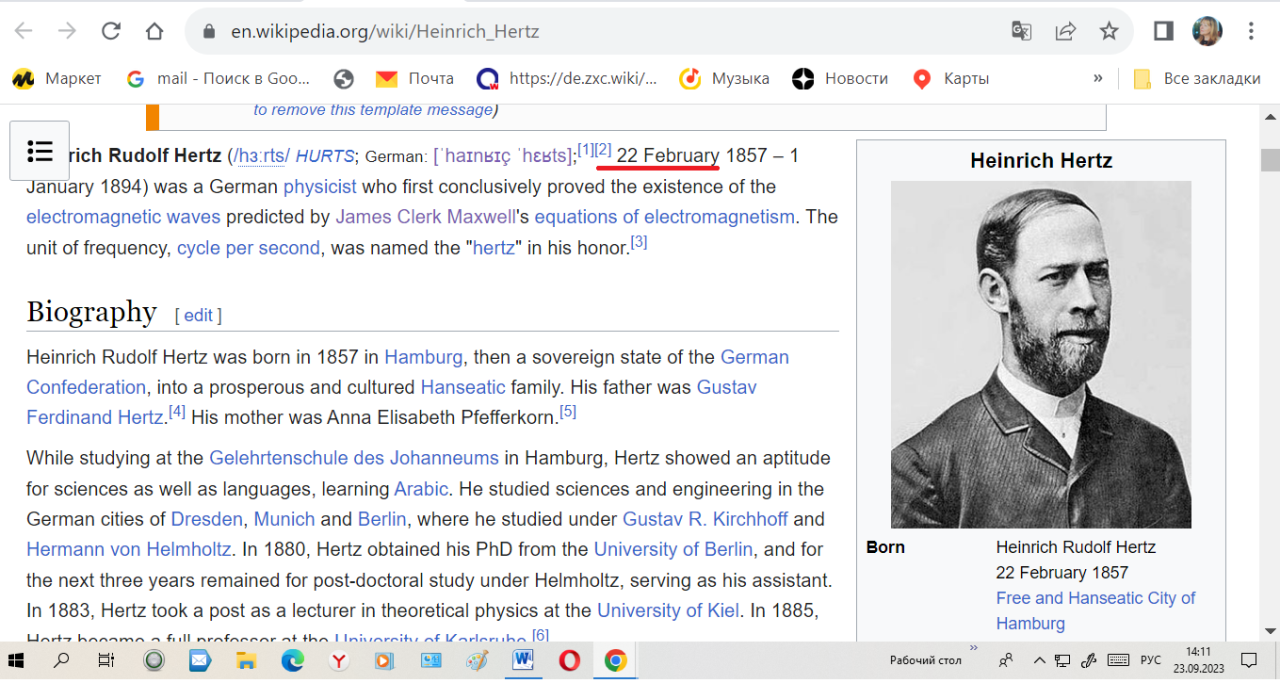This screenshot has height=683, width=1280.
Task: Launch Microsoft Edge from the taskbar
Action: tap(292, 660)
